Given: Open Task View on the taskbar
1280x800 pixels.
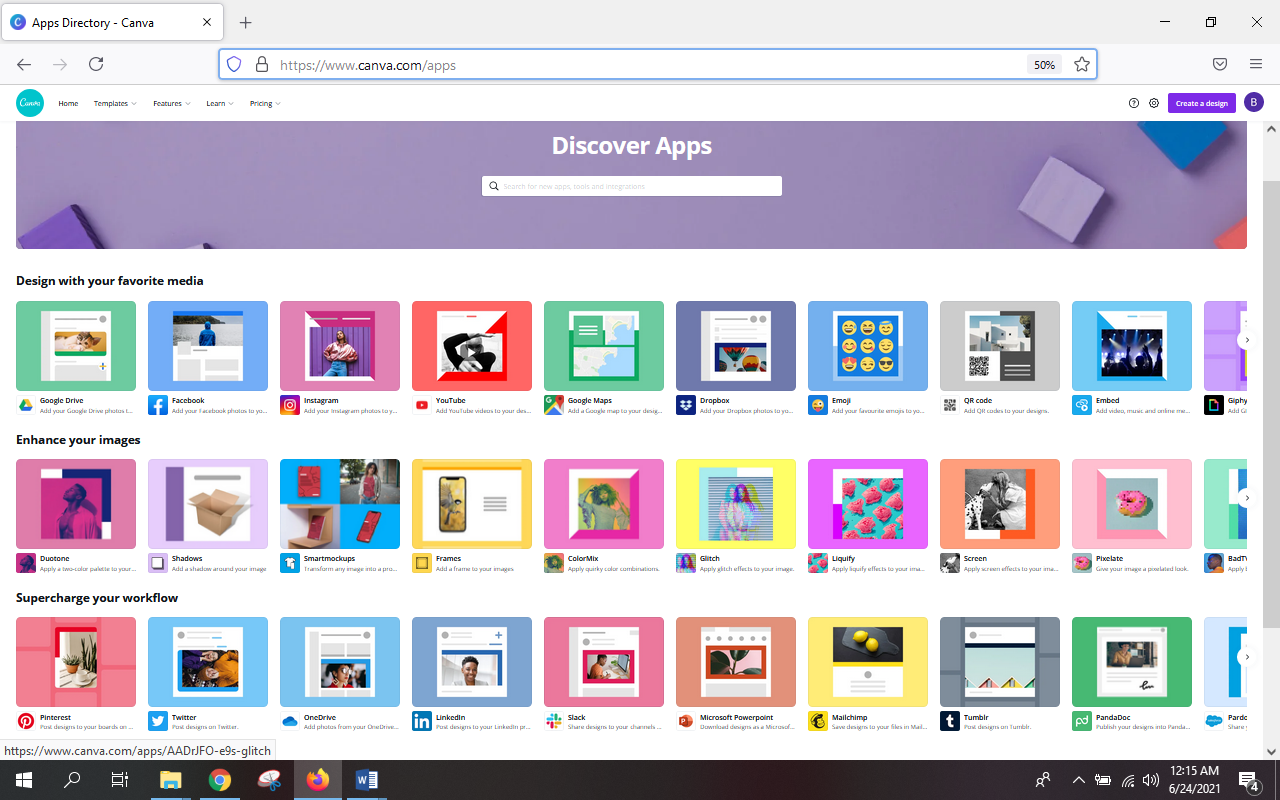Looking at the screenshot, I should coord(120,780).
